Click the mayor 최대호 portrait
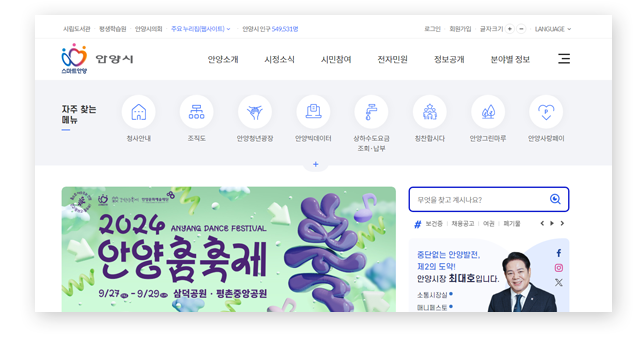 [x=521, y=282]
